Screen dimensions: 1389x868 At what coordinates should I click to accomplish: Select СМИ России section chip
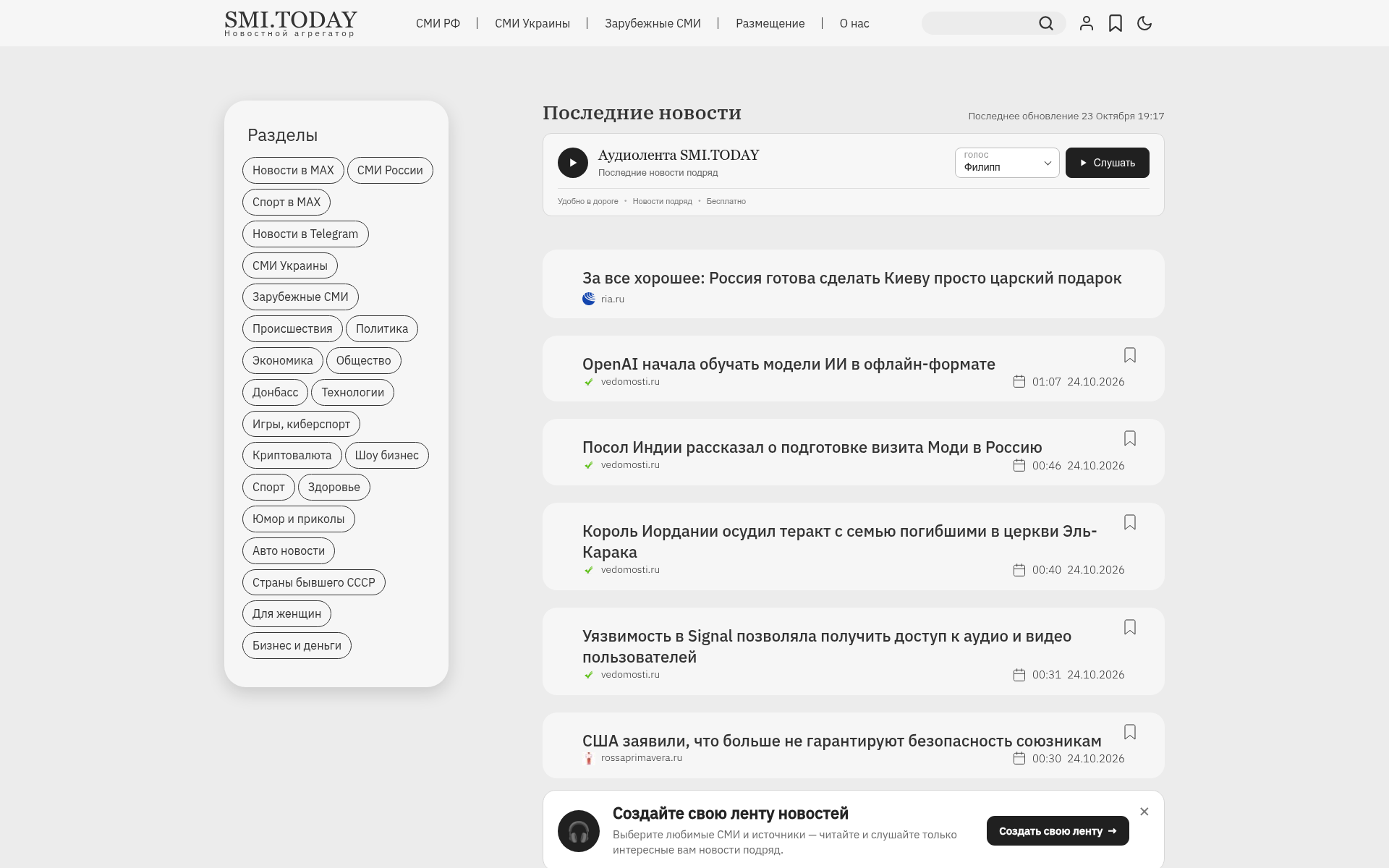tap(390, 171)
